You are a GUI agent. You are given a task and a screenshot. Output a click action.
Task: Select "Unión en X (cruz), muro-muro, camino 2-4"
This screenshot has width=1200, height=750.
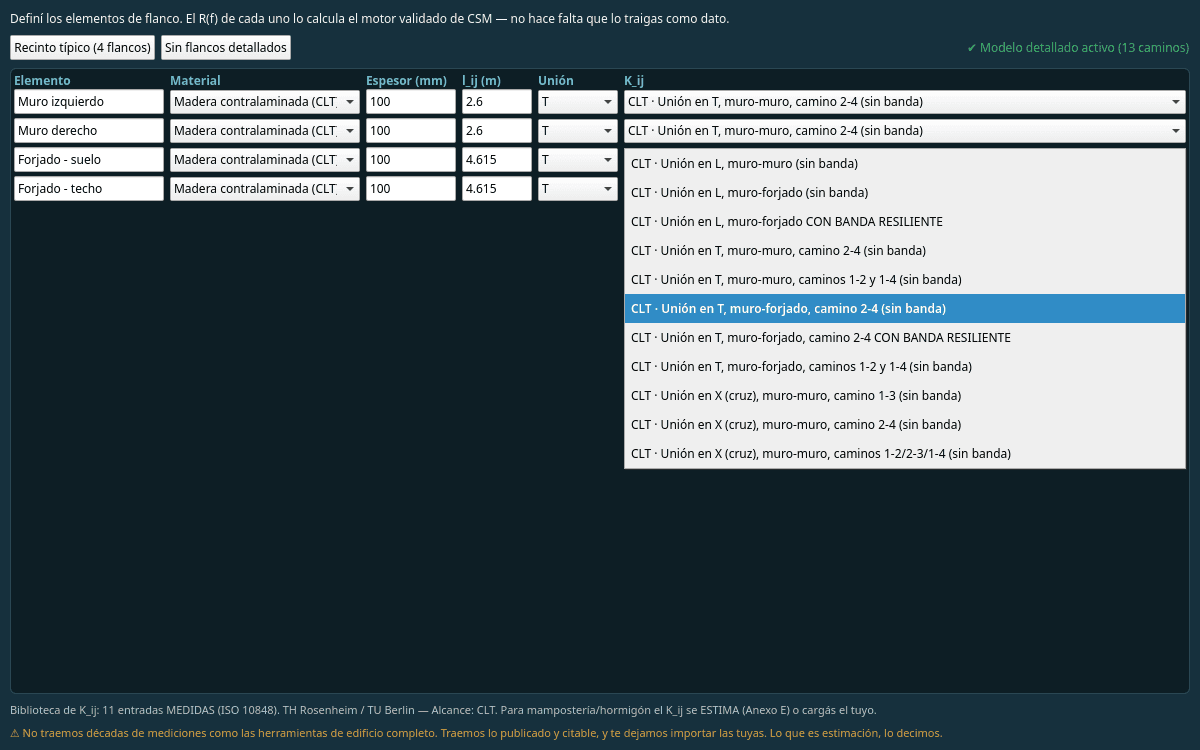click(x=905, y=425)
